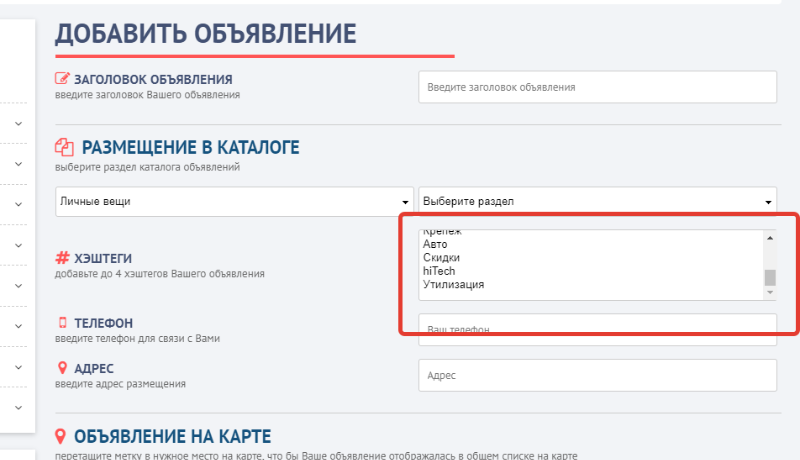Viewport: 800px width, 460px height.
Task: Open the Выберите раздел dropdown
Action: pyautogui.click(x=597, y=201)
